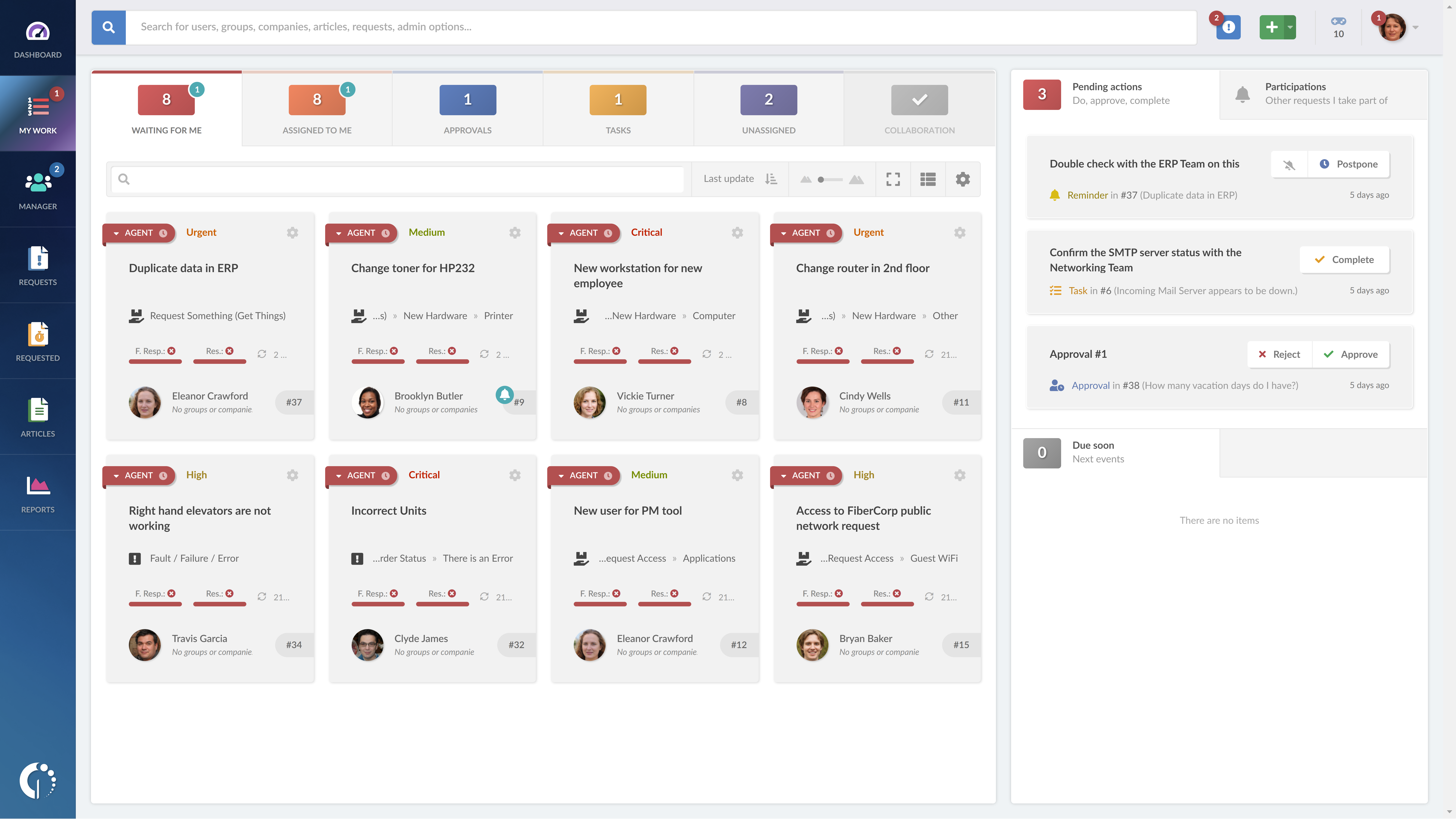Screen dimensions: 1456x819
Task: Toggle fullscreen view with expand icon
Action: click(893, 179)
